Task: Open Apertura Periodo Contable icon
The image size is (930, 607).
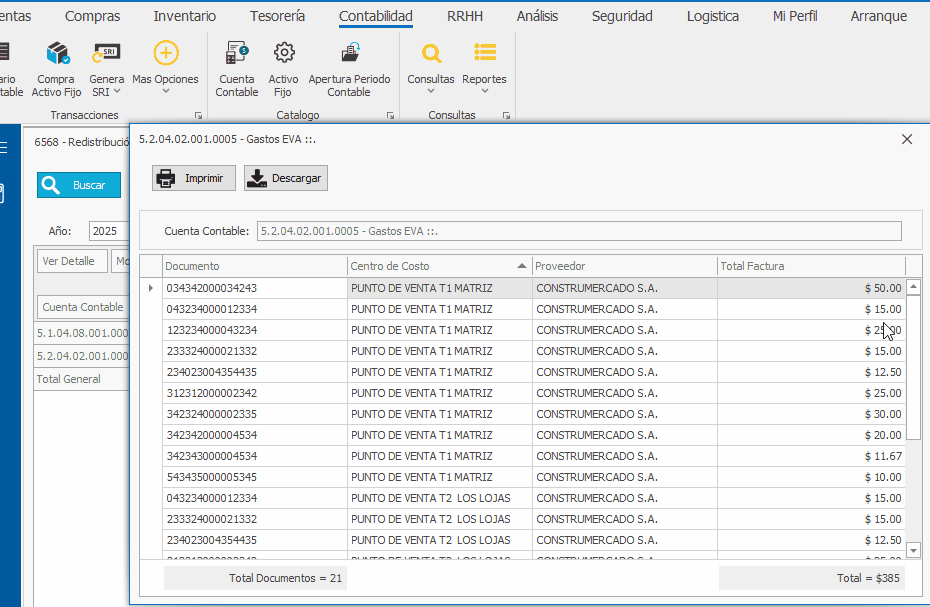Action: 350,53
